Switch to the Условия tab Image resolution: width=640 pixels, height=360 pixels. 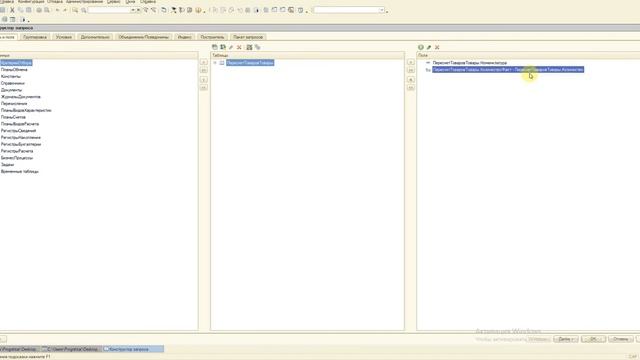click(x=64, y=37)
